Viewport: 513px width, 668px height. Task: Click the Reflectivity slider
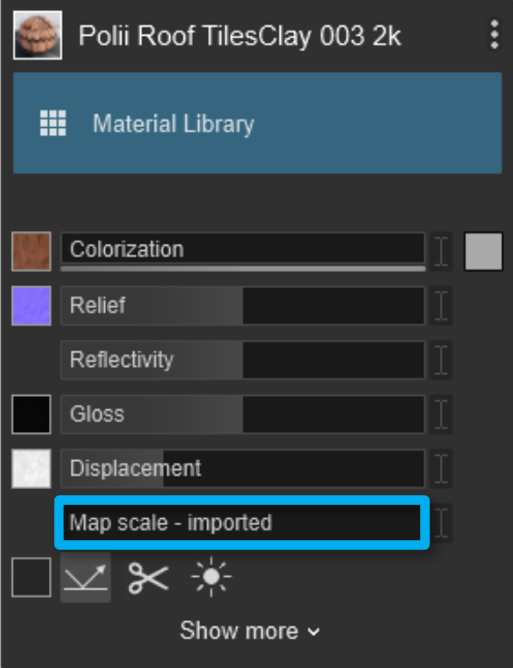coord(243,360)
